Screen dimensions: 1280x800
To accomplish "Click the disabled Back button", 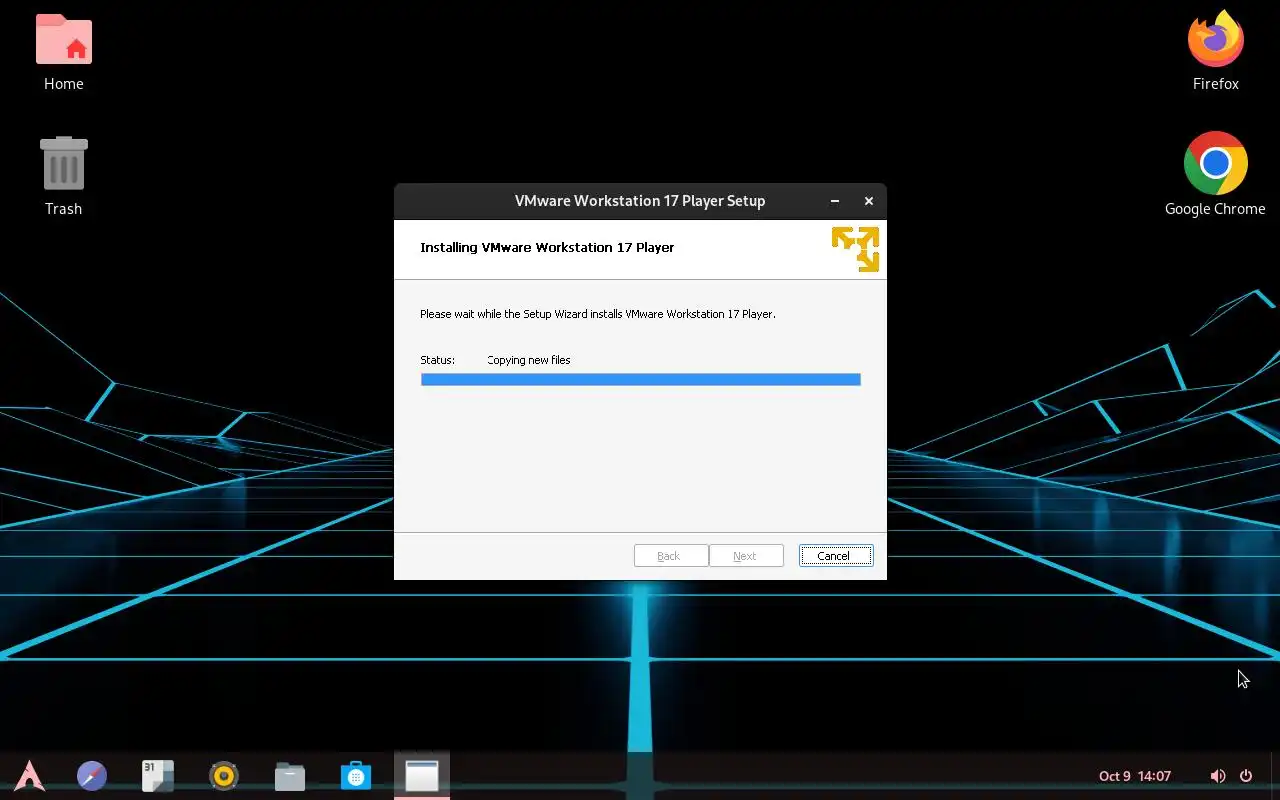I will point(671,556).
